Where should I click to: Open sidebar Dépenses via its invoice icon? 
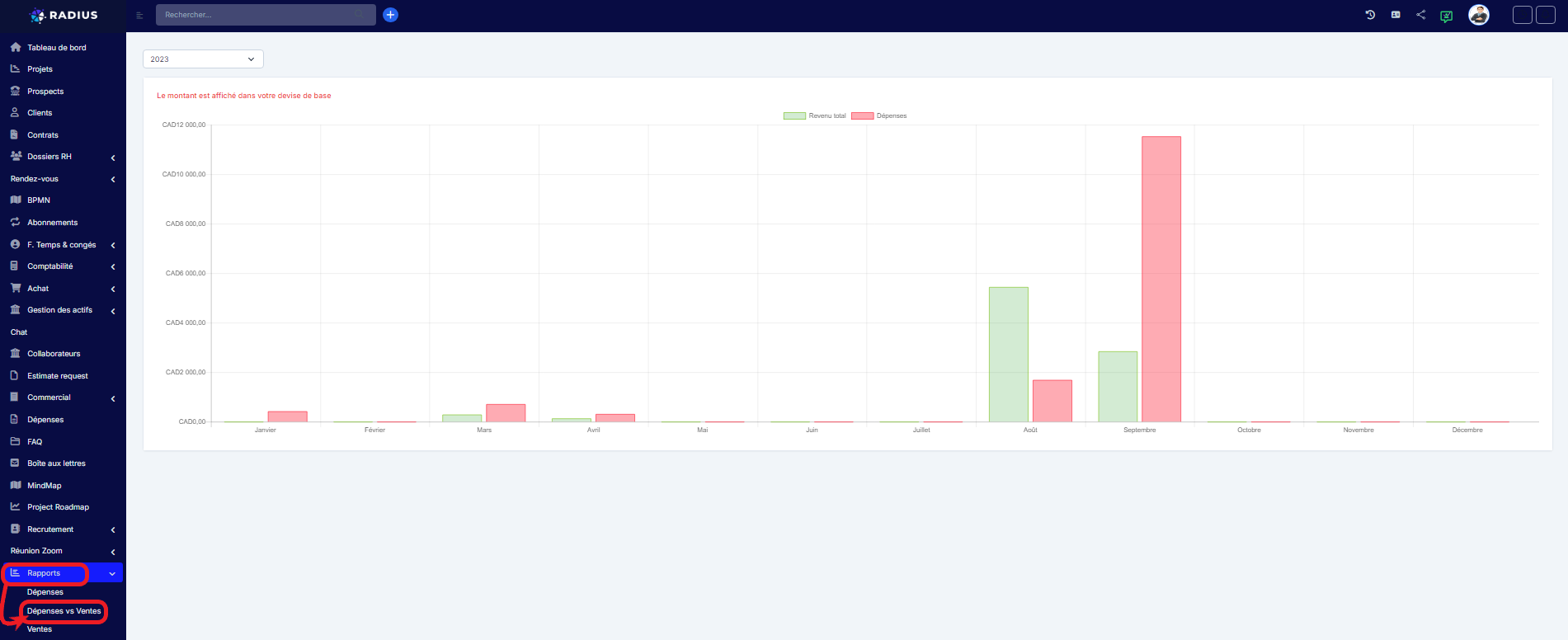tap(14, 419)
